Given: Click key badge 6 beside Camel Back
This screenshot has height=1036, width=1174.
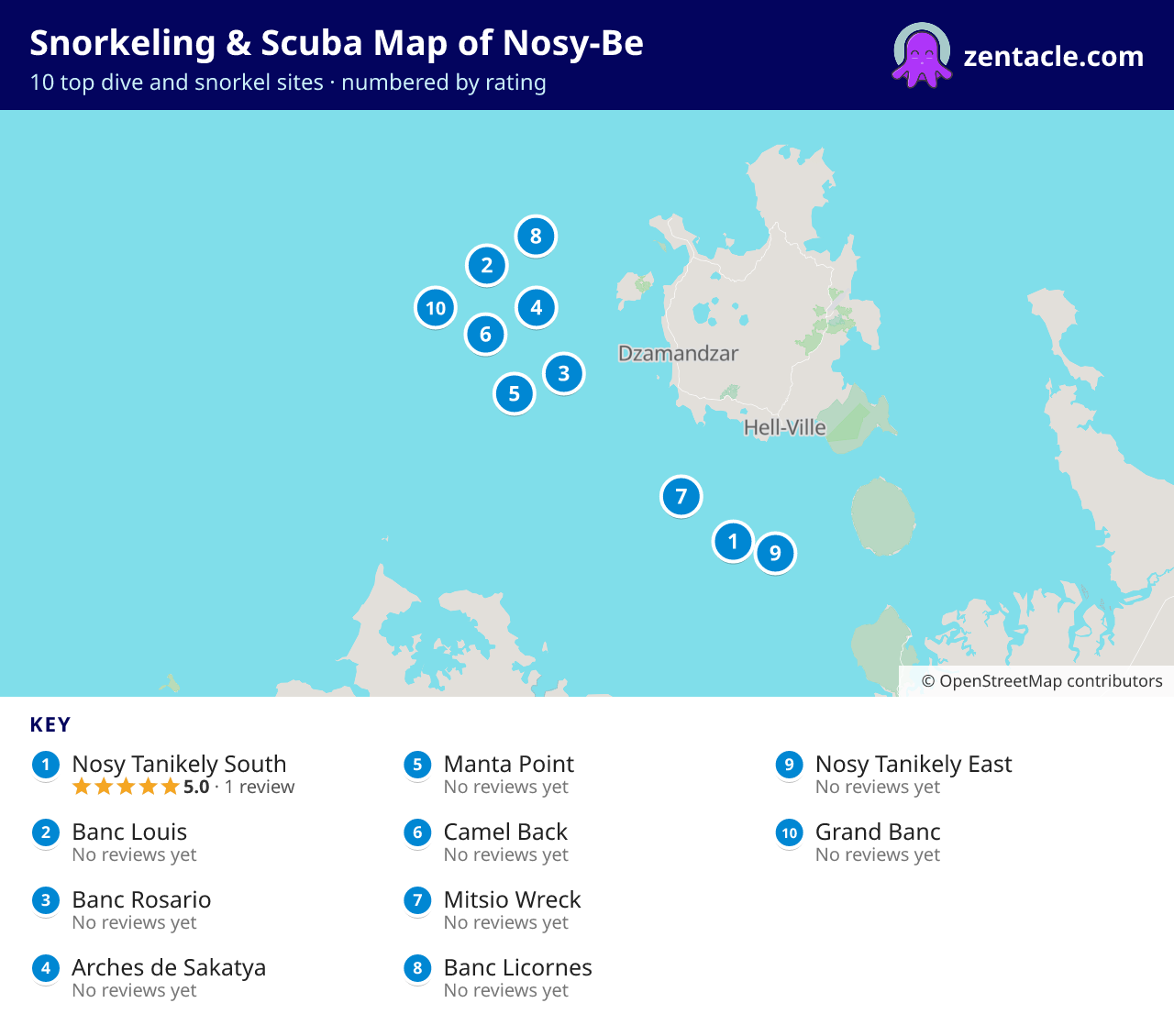Looking at the screenshot, I should point(417,832).
